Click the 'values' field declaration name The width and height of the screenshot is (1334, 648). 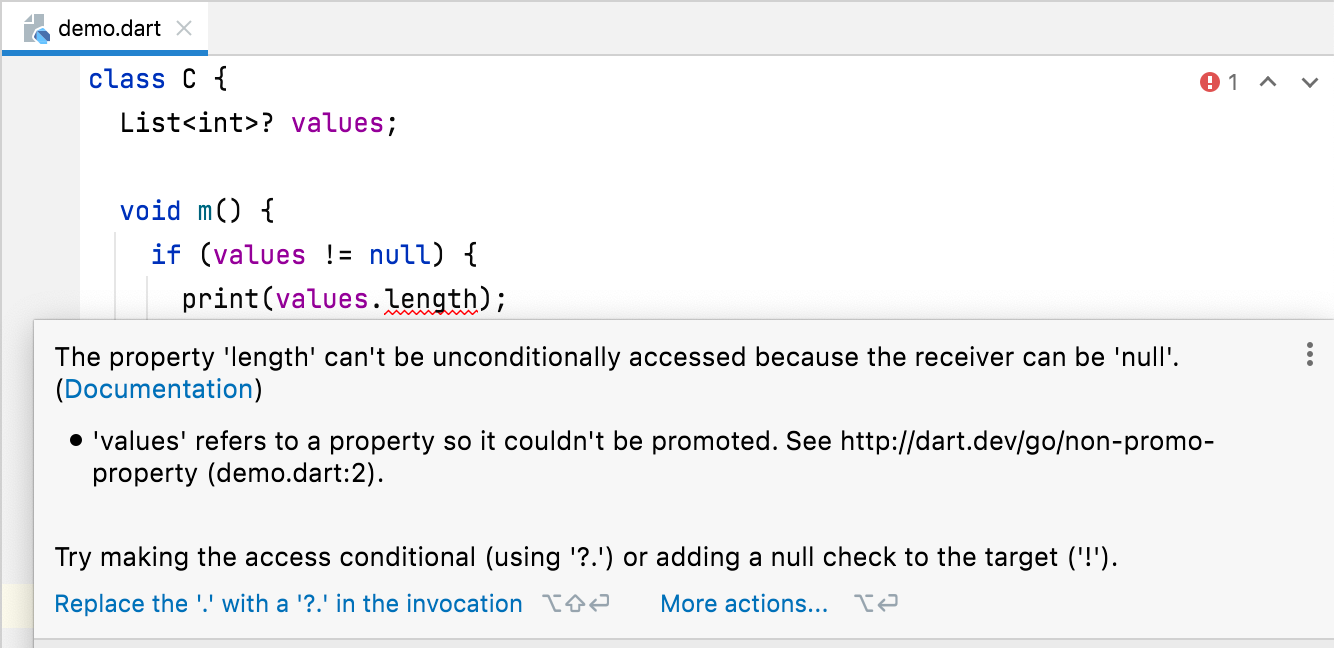(x=337, y=123)
